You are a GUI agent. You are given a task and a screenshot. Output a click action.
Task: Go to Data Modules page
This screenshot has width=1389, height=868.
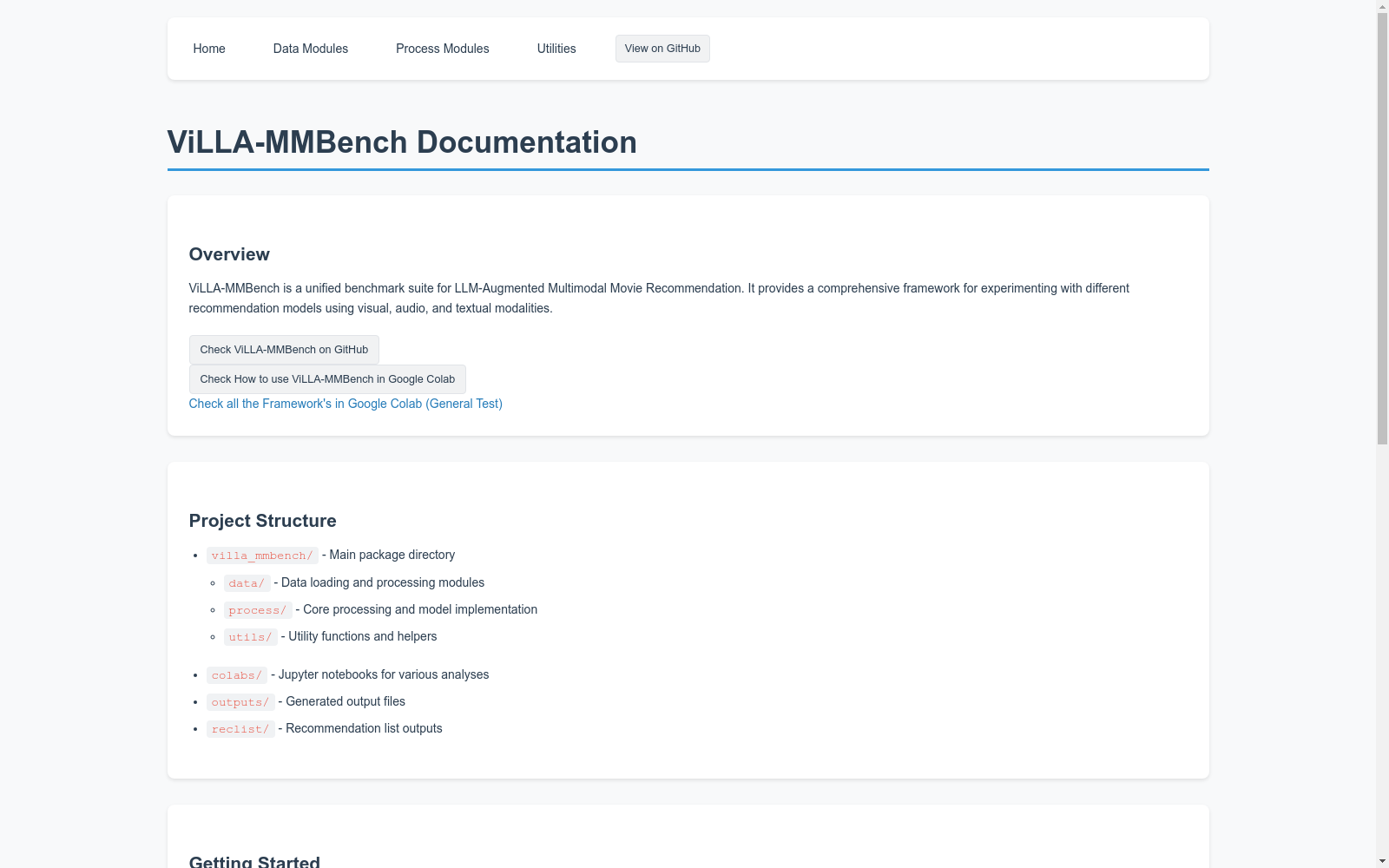pyautogui.click(x=311, y=49)
